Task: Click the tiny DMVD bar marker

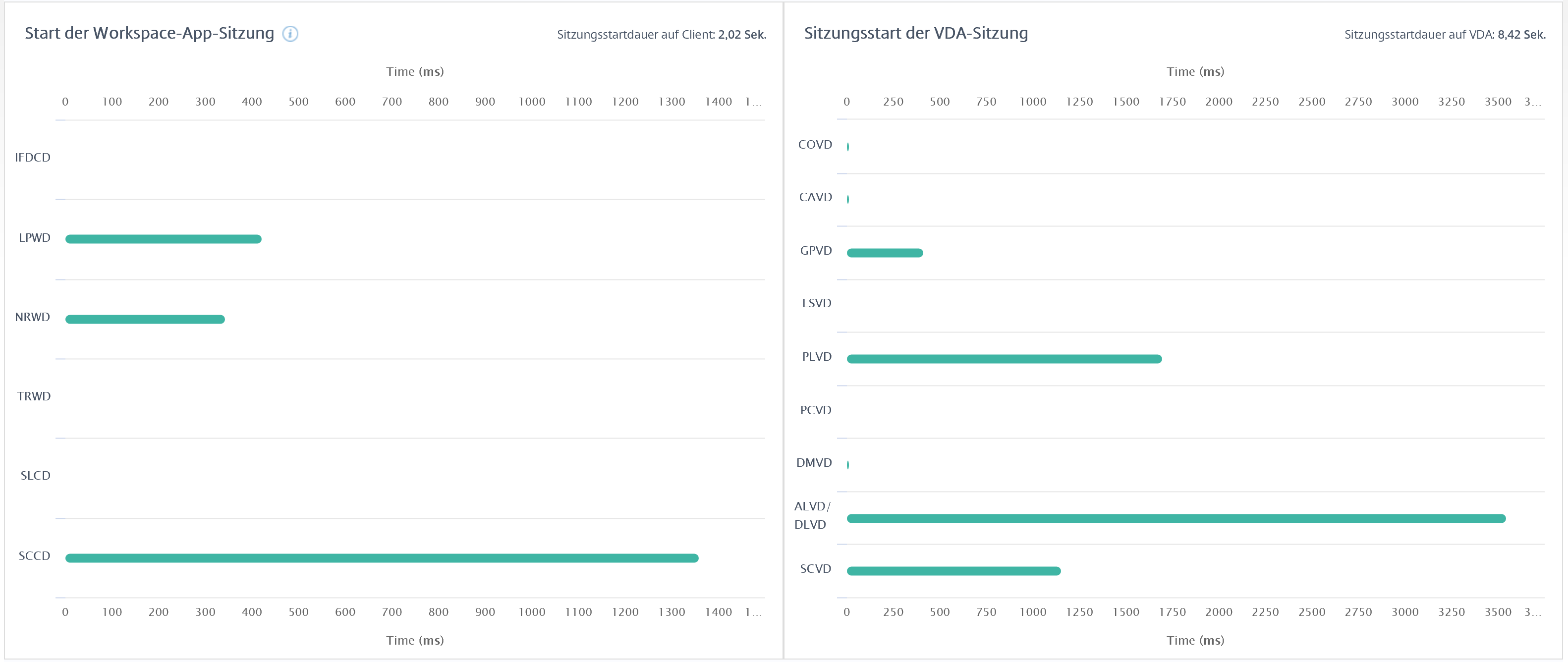Action: coord(848,465)
